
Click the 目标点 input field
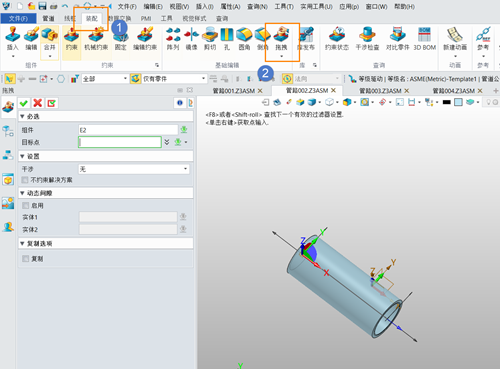click(x=120, y=142)
